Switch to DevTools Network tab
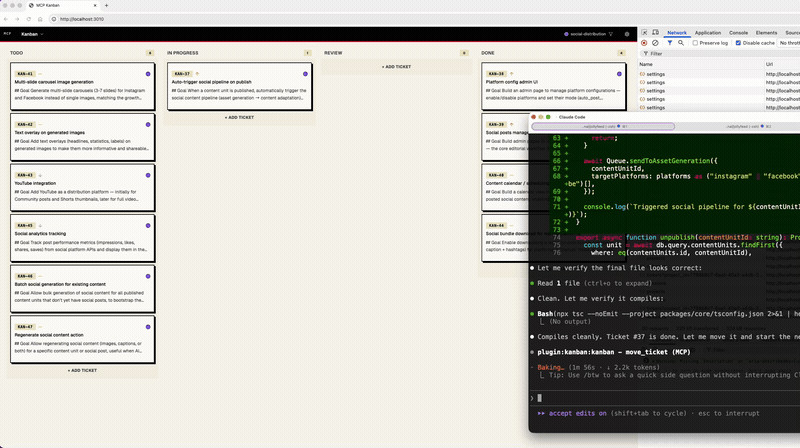Viewport: 800px width, 448px height. [677, 33]
